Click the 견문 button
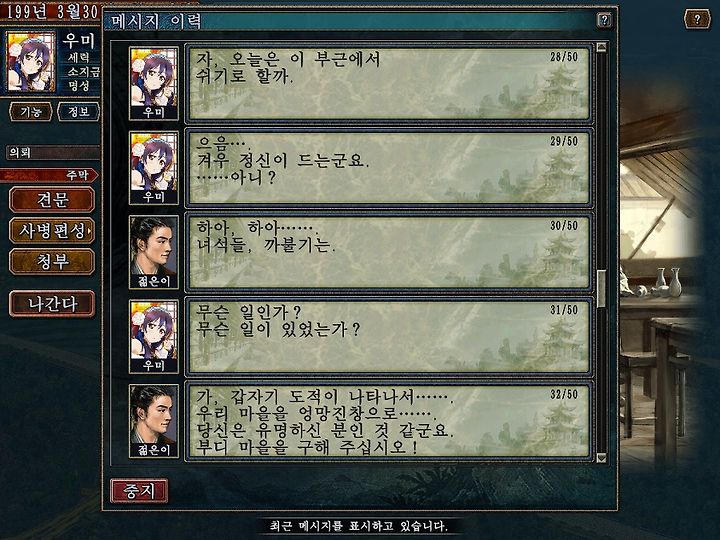Viewport: 720px width, 540px height. pos(52,200)
